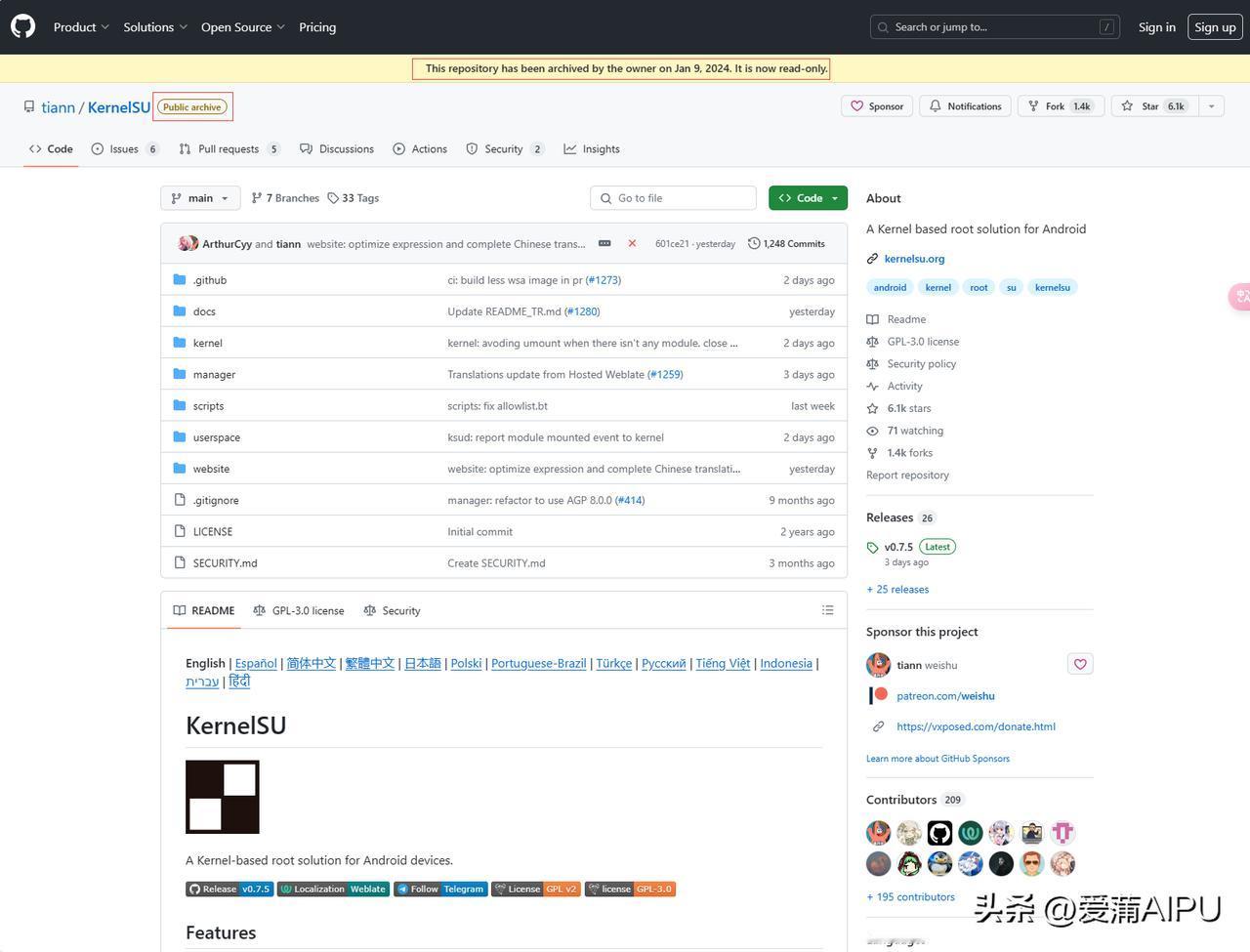This screenshot has width=1250, height=952.
Task: Open the Pull requests tab
Action: coord(229,149)
